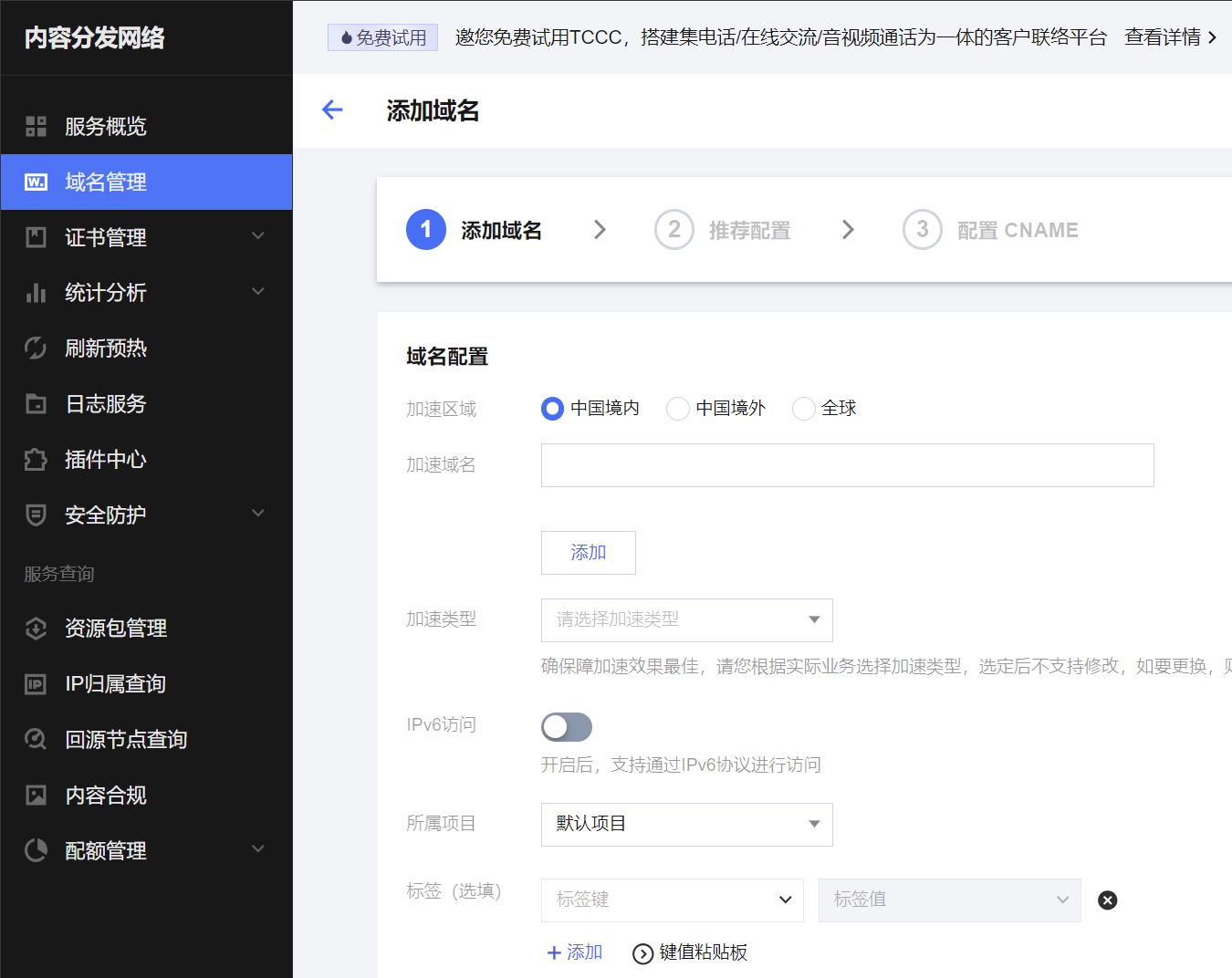Expand the 证书管理 menu
The height and width of the screenshot is (978, 1232).
pyautogui.click(x=104, y=237)
